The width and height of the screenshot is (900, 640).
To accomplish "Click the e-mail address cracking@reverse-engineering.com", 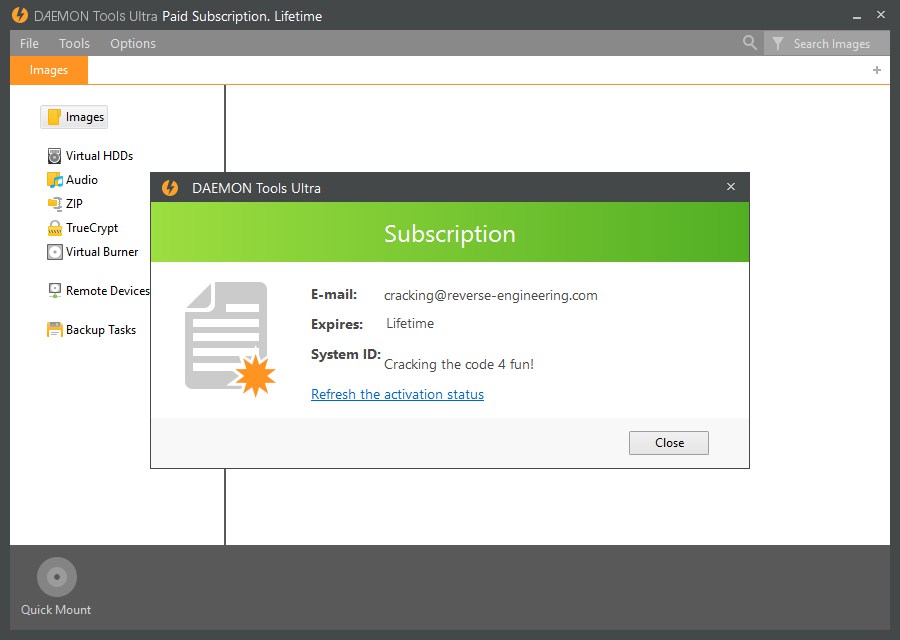I will click(x=491, y=296).
